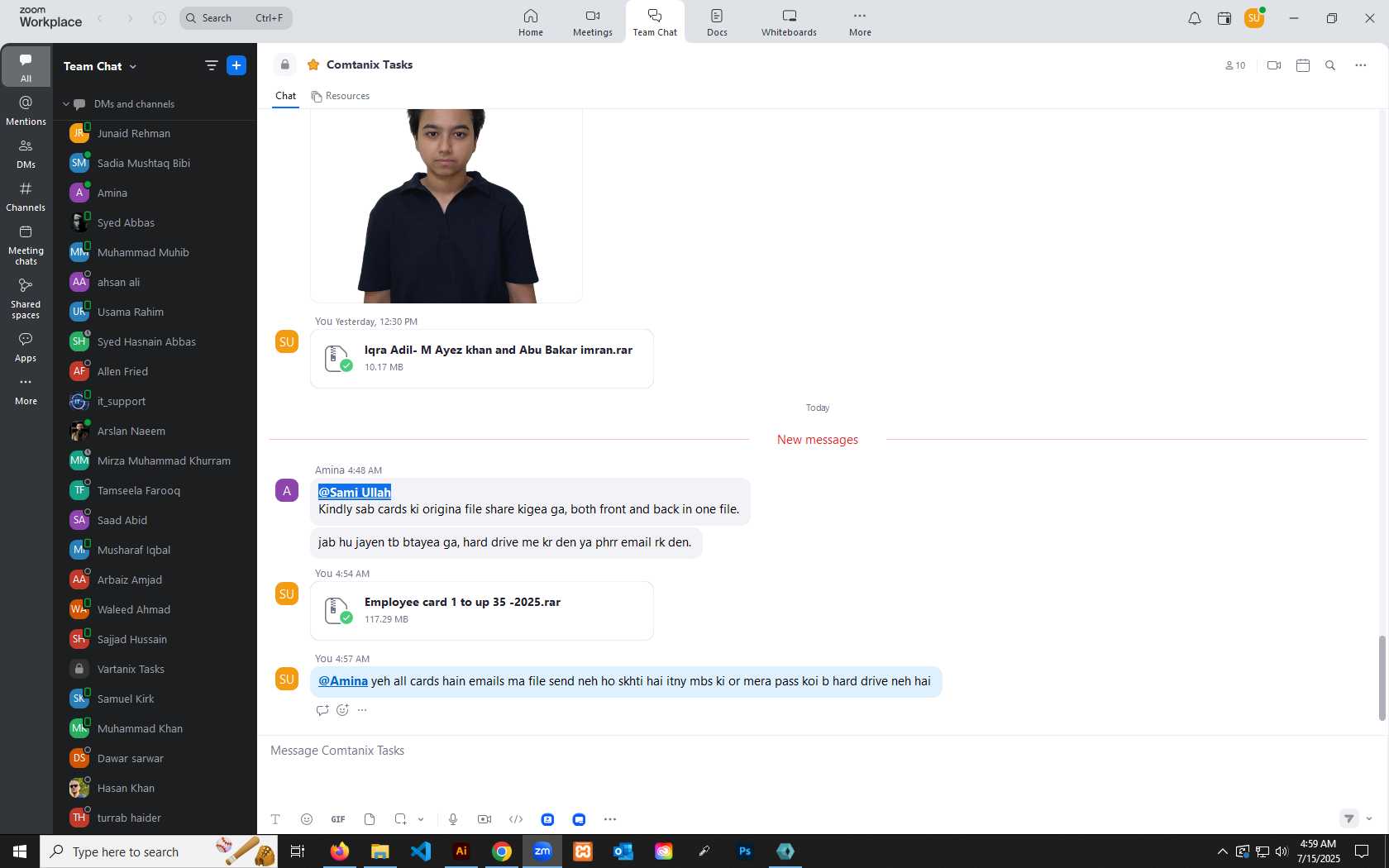Click the Message Comtanix Tasks input field
The width and height of the screenshot is (1389, 868).
pos(819,751)
